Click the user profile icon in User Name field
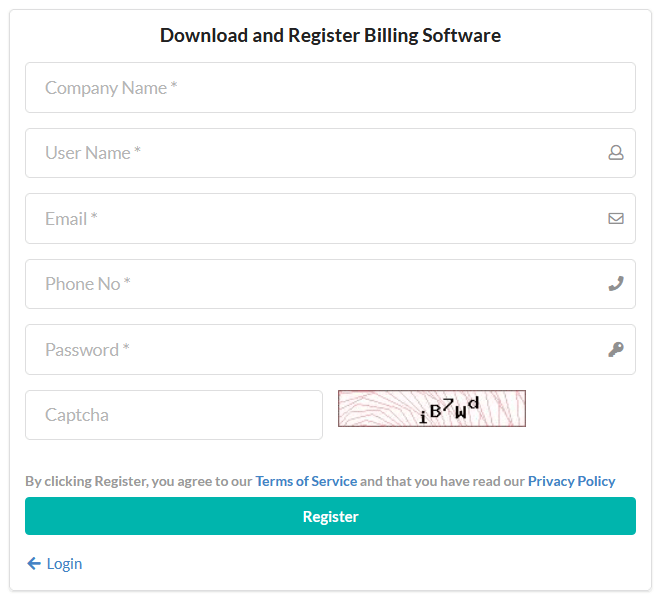Viewport: 661px width, 602px height. coord(615,153)
